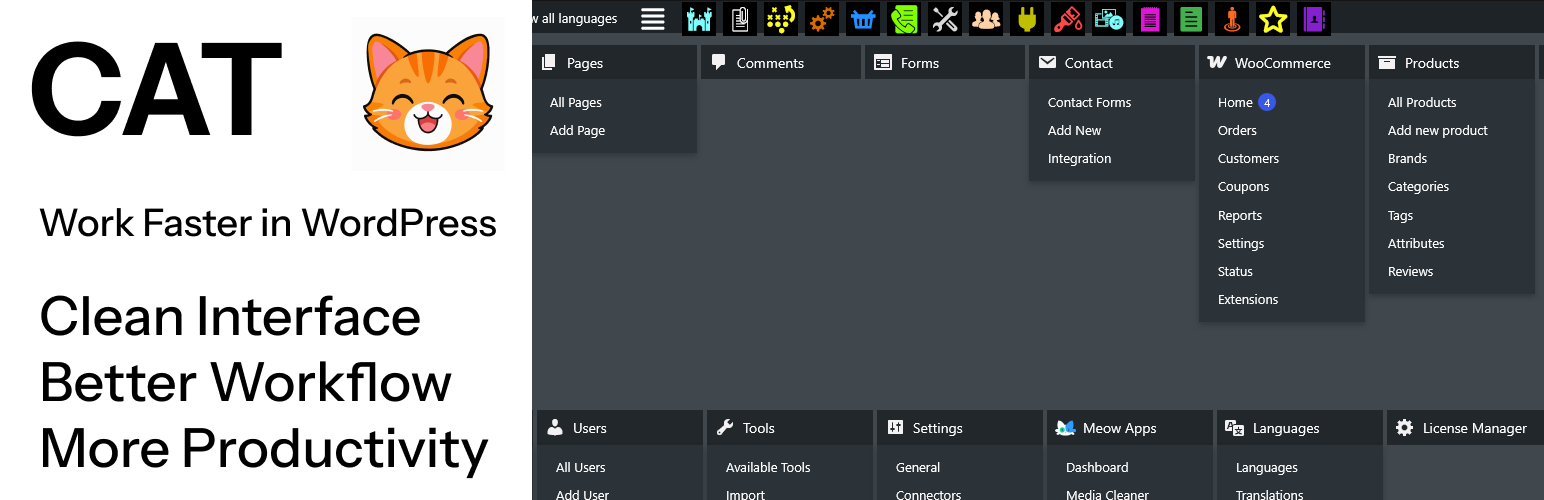
Task: Open the Languages menu header
Action: pos(1300,427)
